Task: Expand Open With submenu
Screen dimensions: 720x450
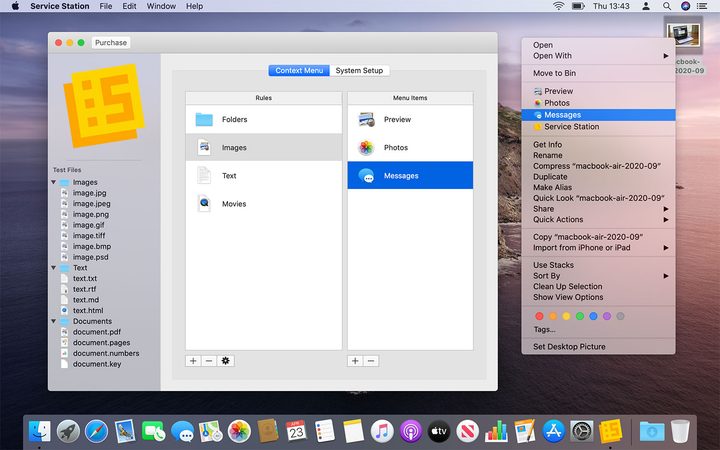Action: 598,56
